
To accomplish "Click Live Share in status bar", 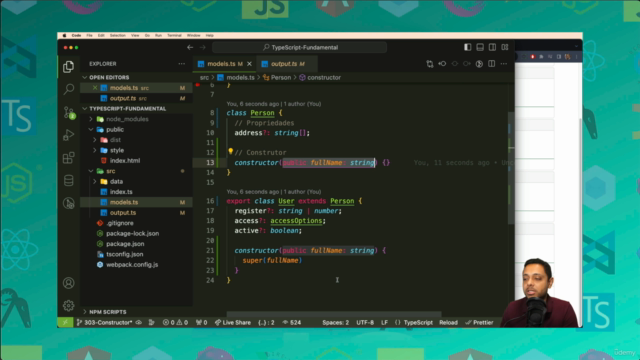I will point(233,322).
